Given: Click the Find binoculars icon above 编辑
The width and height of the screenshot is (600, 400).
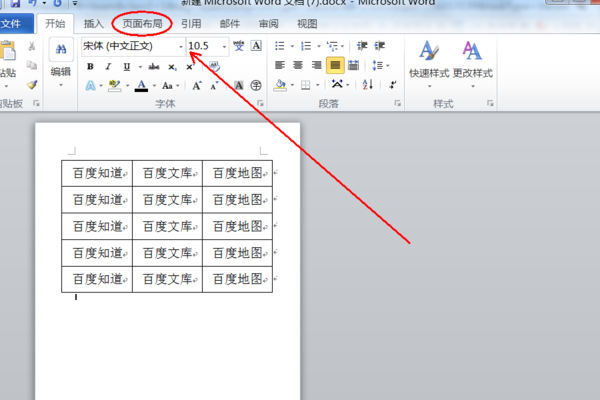Looking at the screenshot, I should 61,49.
